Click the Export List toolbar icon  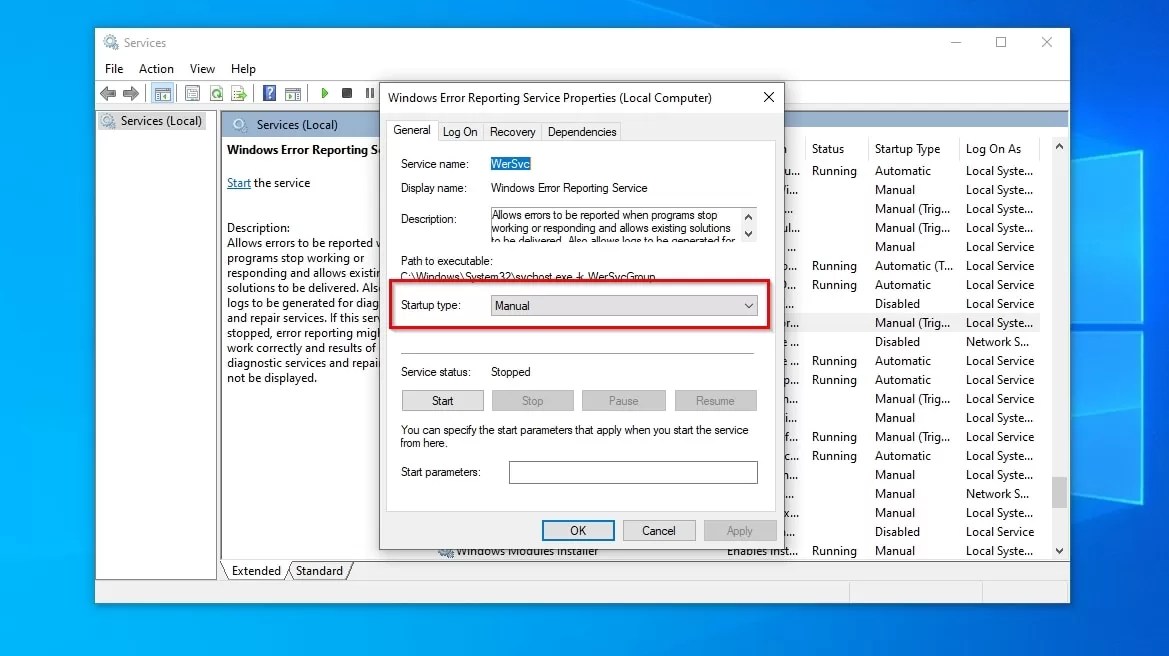pos(239,93)
